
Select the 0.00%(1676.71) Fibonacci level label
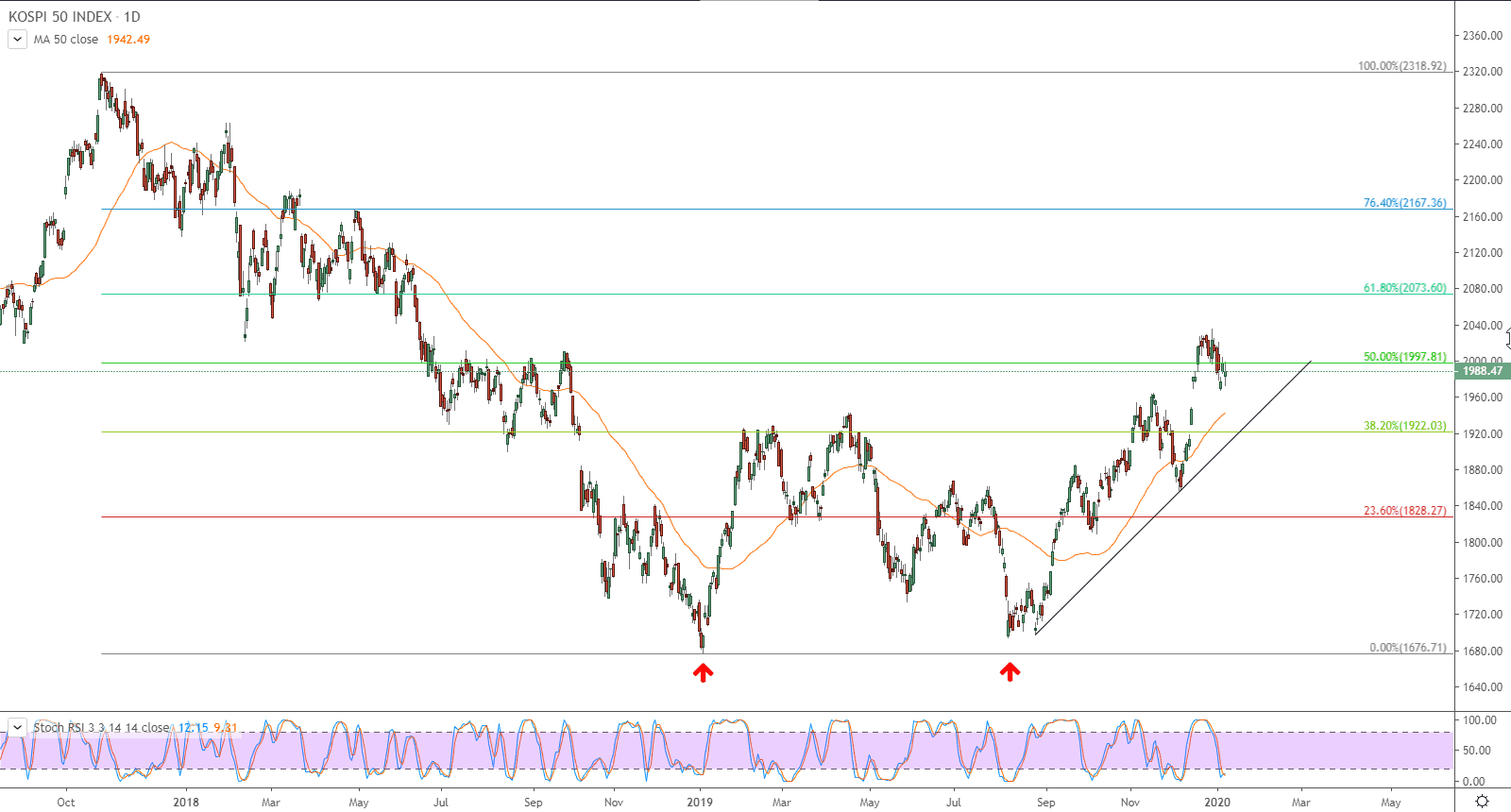[x=1408, y=648]
